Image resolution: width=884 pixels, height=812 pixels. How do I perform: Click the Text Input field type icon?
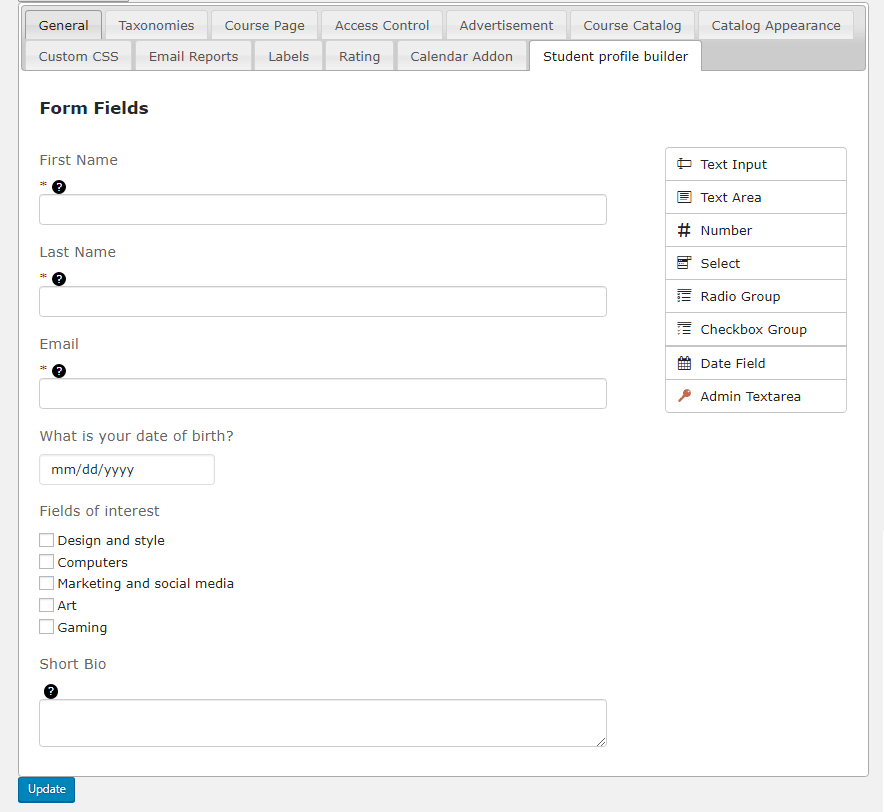tap(684, 164)
